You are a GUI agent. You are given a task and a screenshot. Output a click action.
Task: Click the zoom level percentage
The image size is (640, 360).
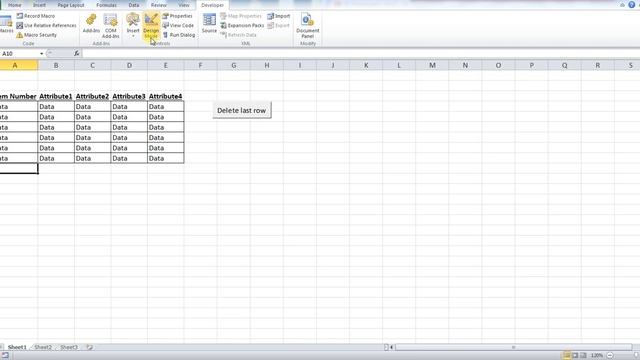pos(597,356)
